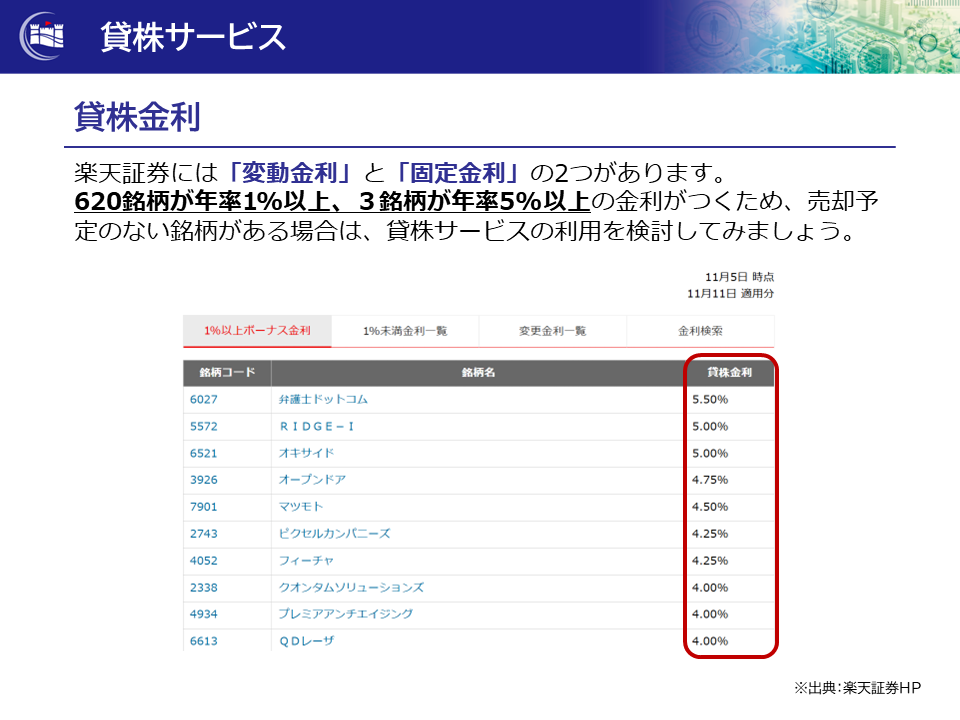Open the ピクセルカンパニーズ stock link

pos(334,533)
